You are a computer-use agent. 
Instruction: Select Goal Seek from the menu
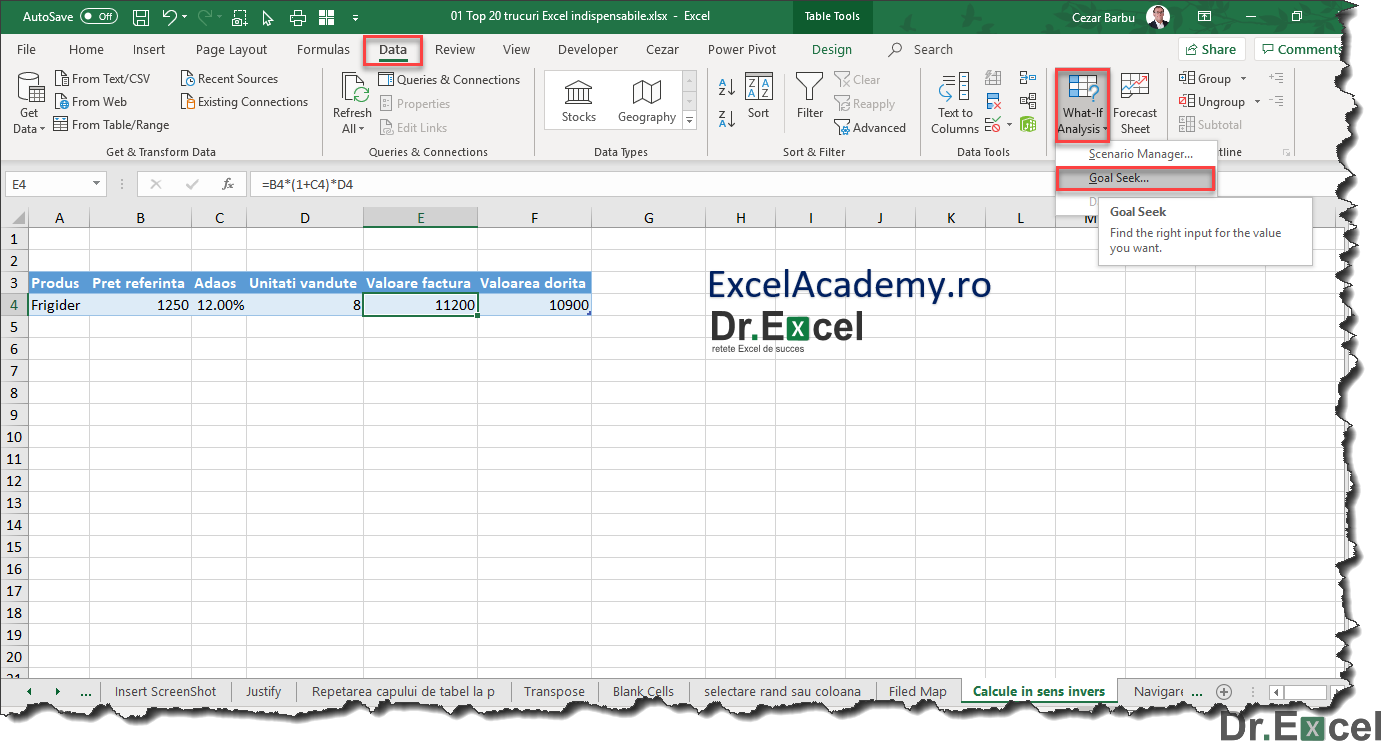point(1135,177)
